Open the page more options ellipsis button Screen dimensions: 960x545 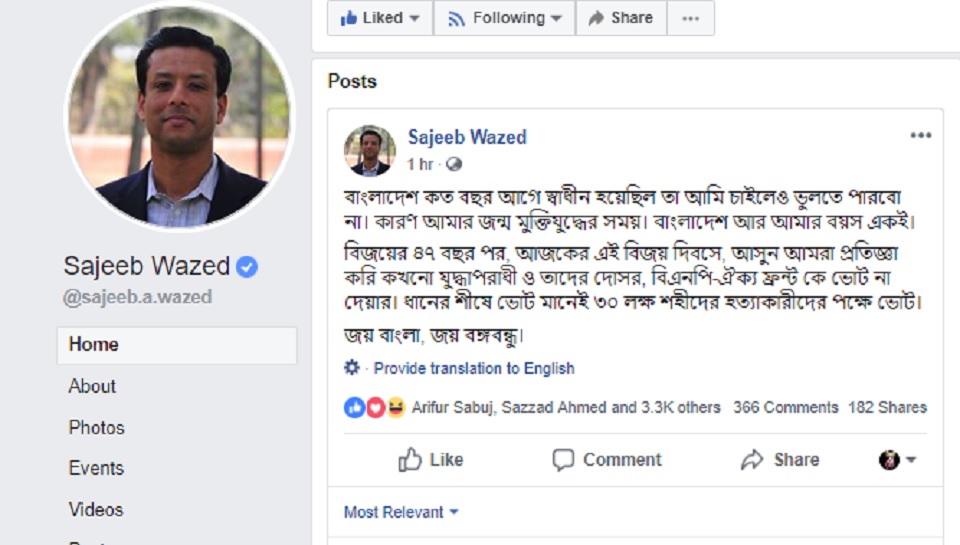click(690, 18)
